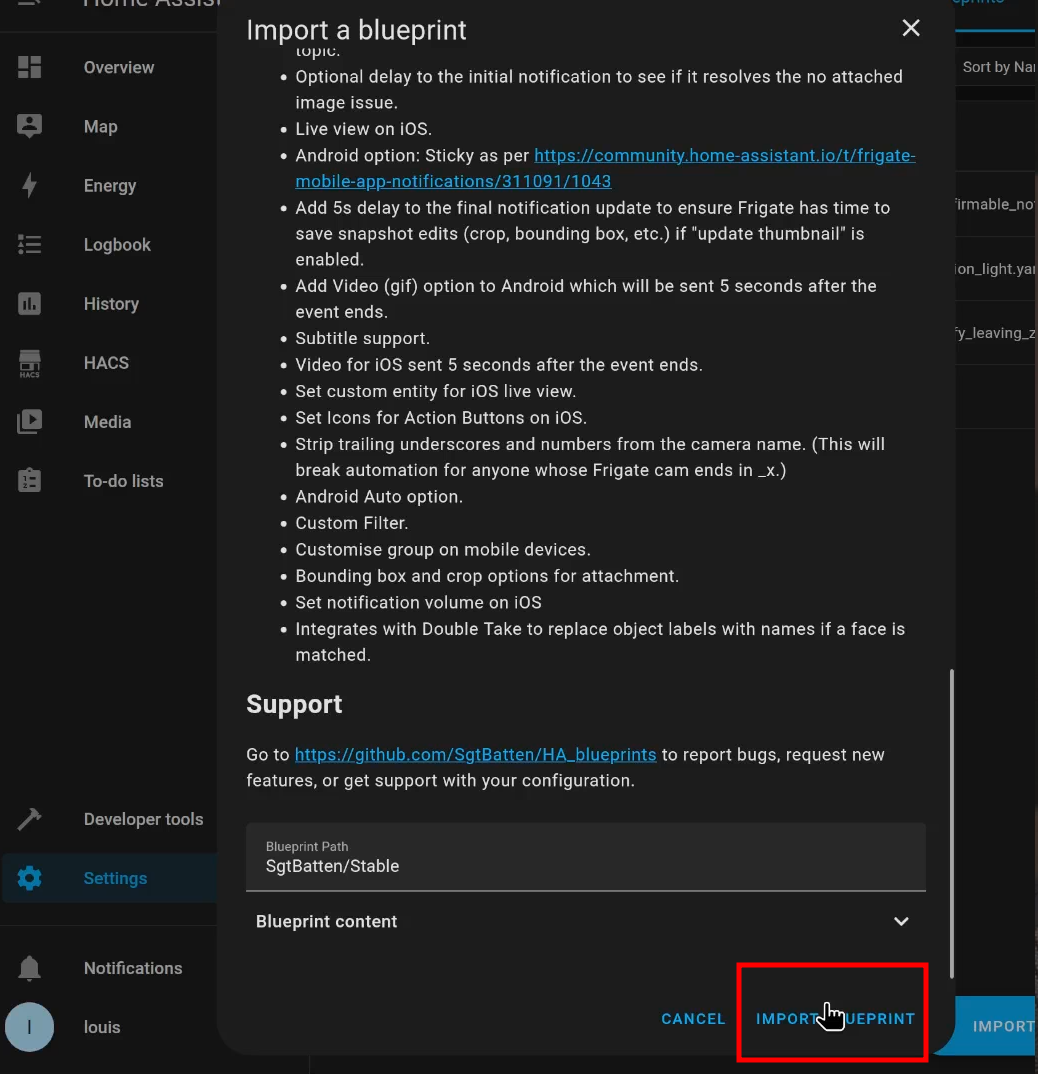Click the Blueprint Path input field
This screenshot has height=1074, width=1038.
pyautogui.click(x=586, y=857)
